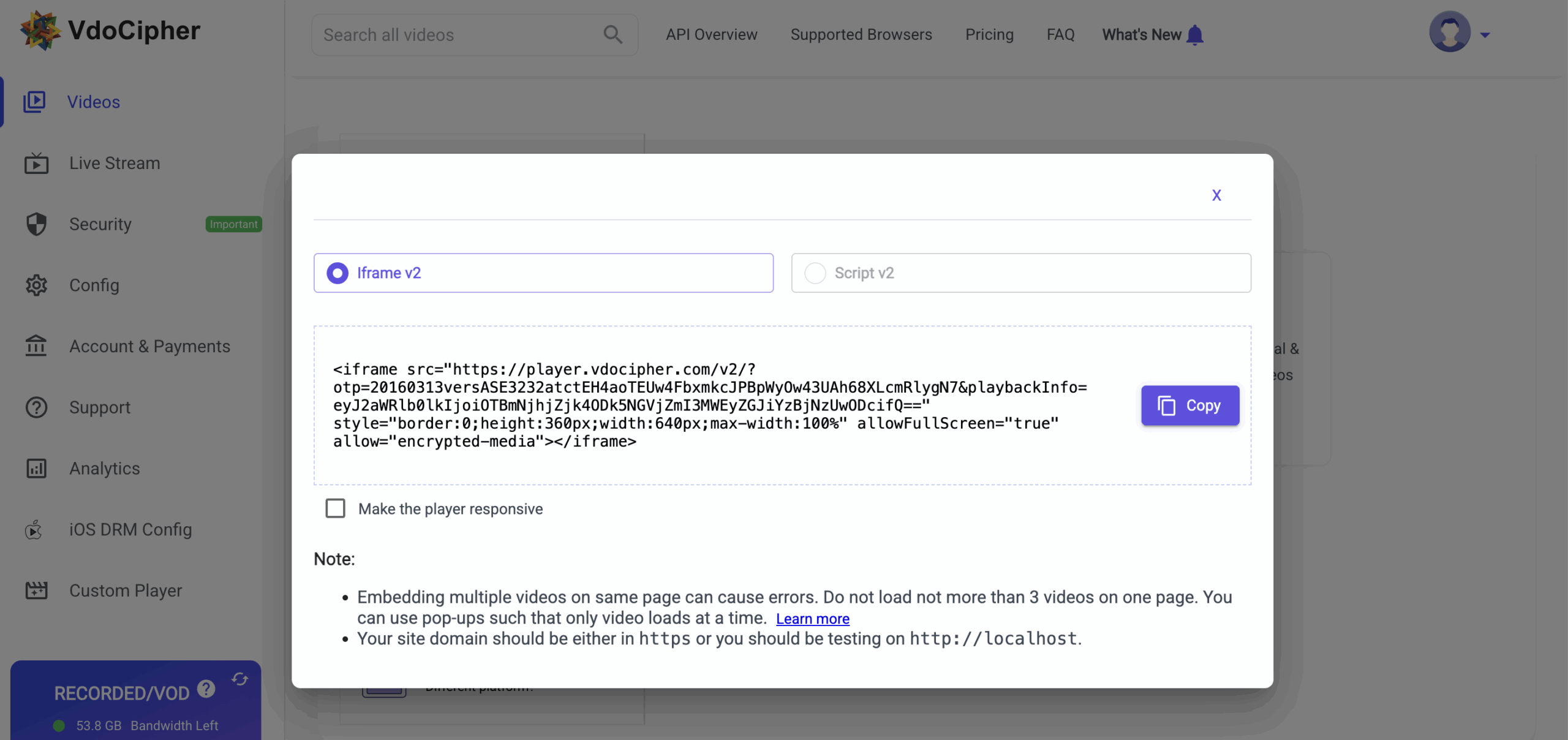Viewport: 1568px width, 740px height.
Task: Click the Important badge next to Security
Action: [233, 224]
